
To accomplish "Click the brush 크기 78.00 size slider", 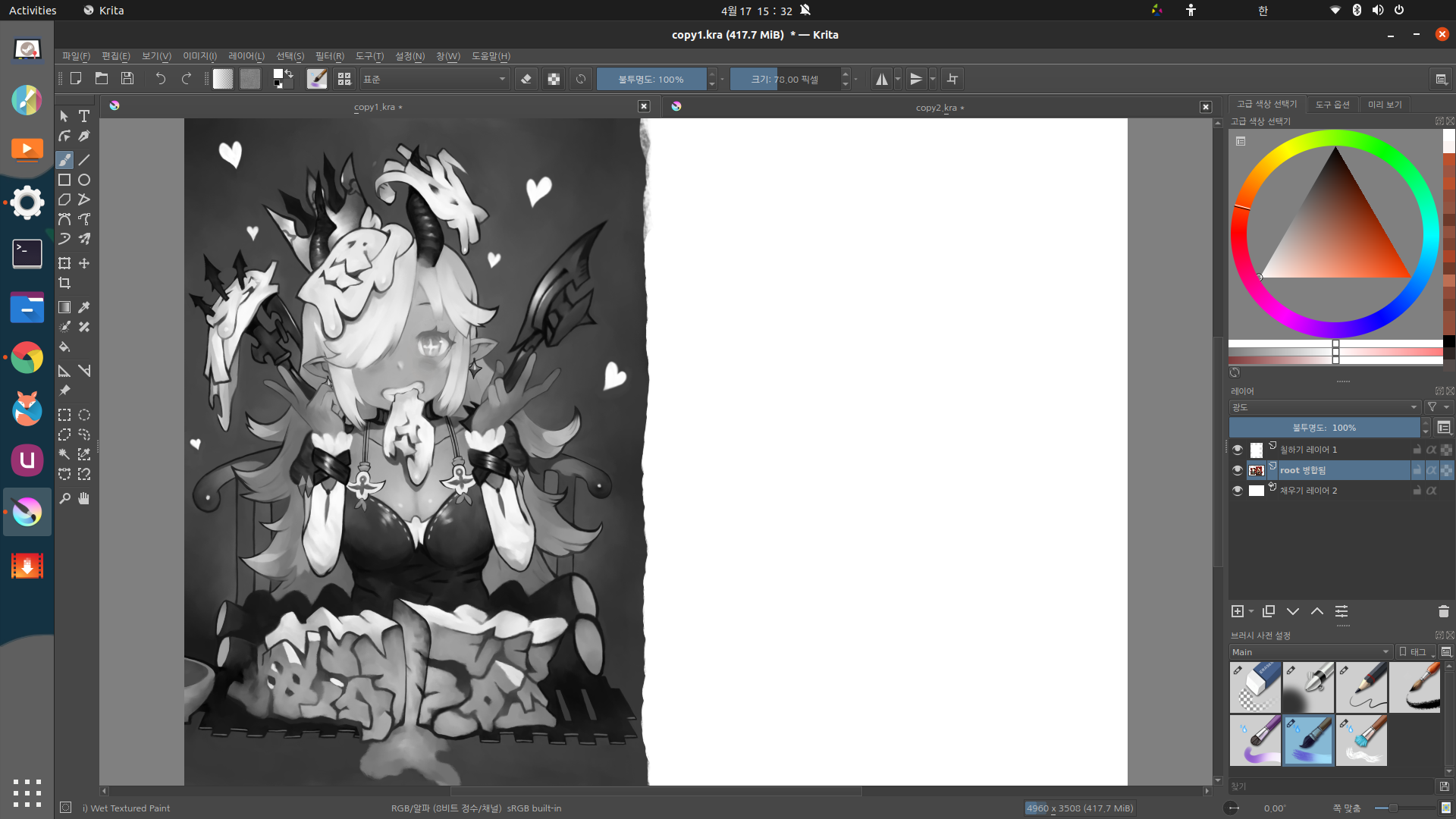I will click(x=785, y=79).
